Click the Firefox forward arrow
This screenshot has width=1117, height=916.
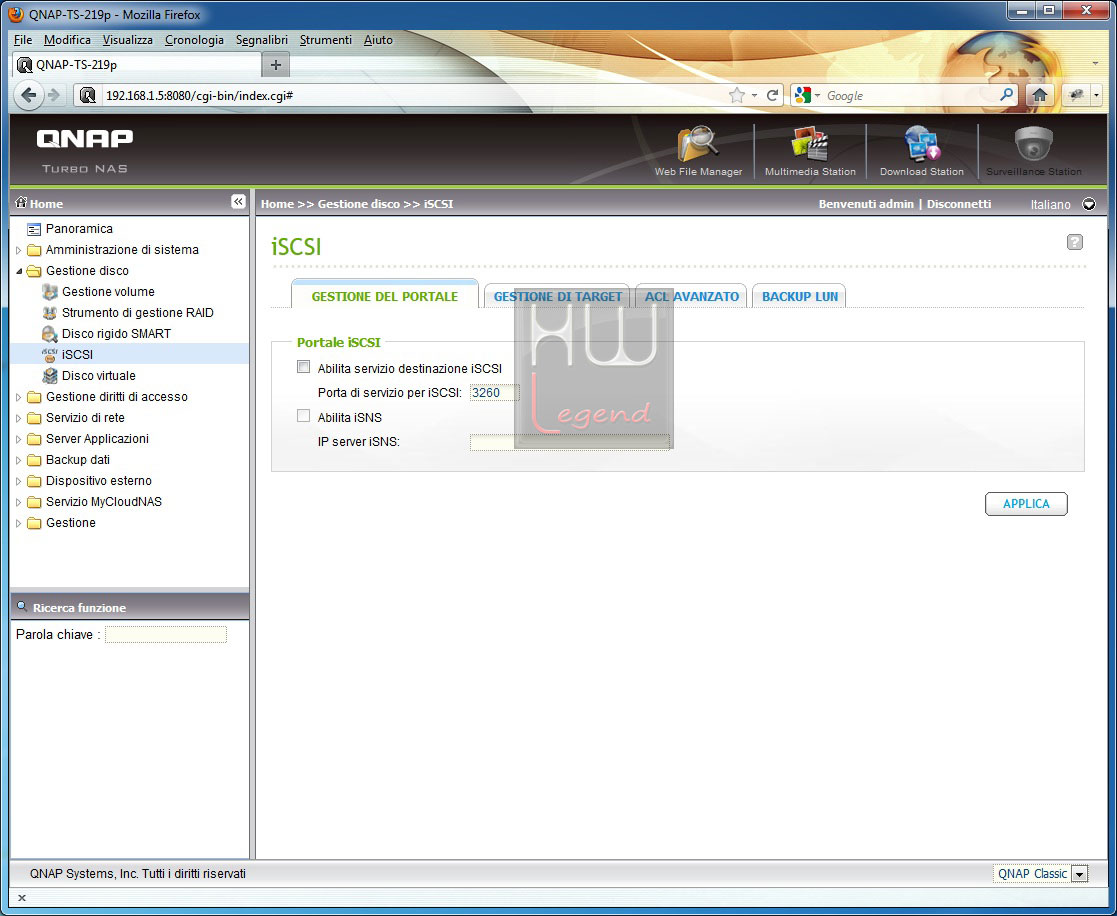[x=54, y=95]
